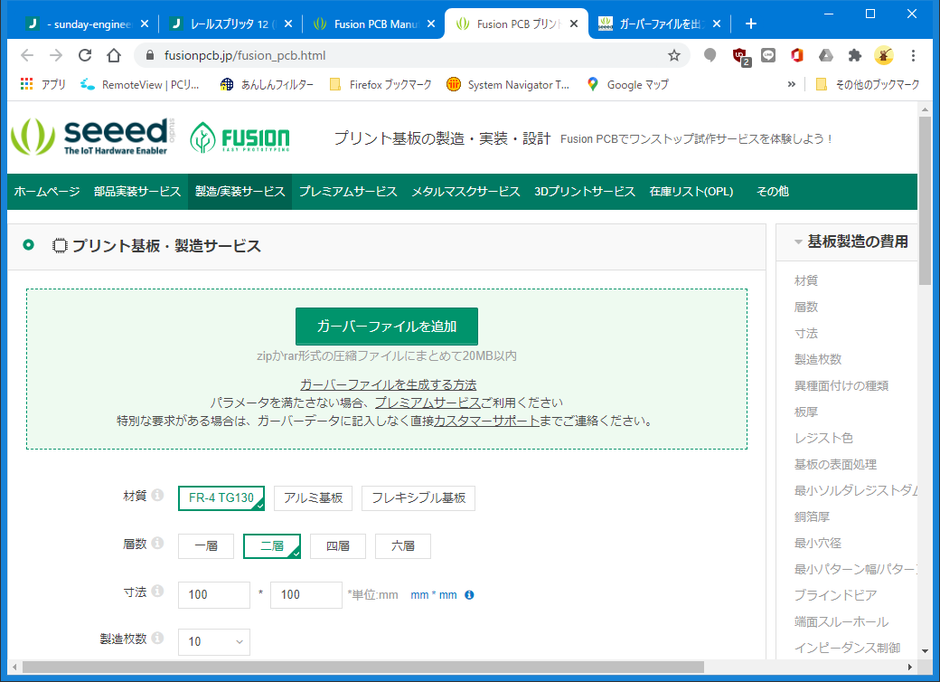Choose 二層 layer count
Viewport: 940px width, 682px height.
click(x=272, y=546)
